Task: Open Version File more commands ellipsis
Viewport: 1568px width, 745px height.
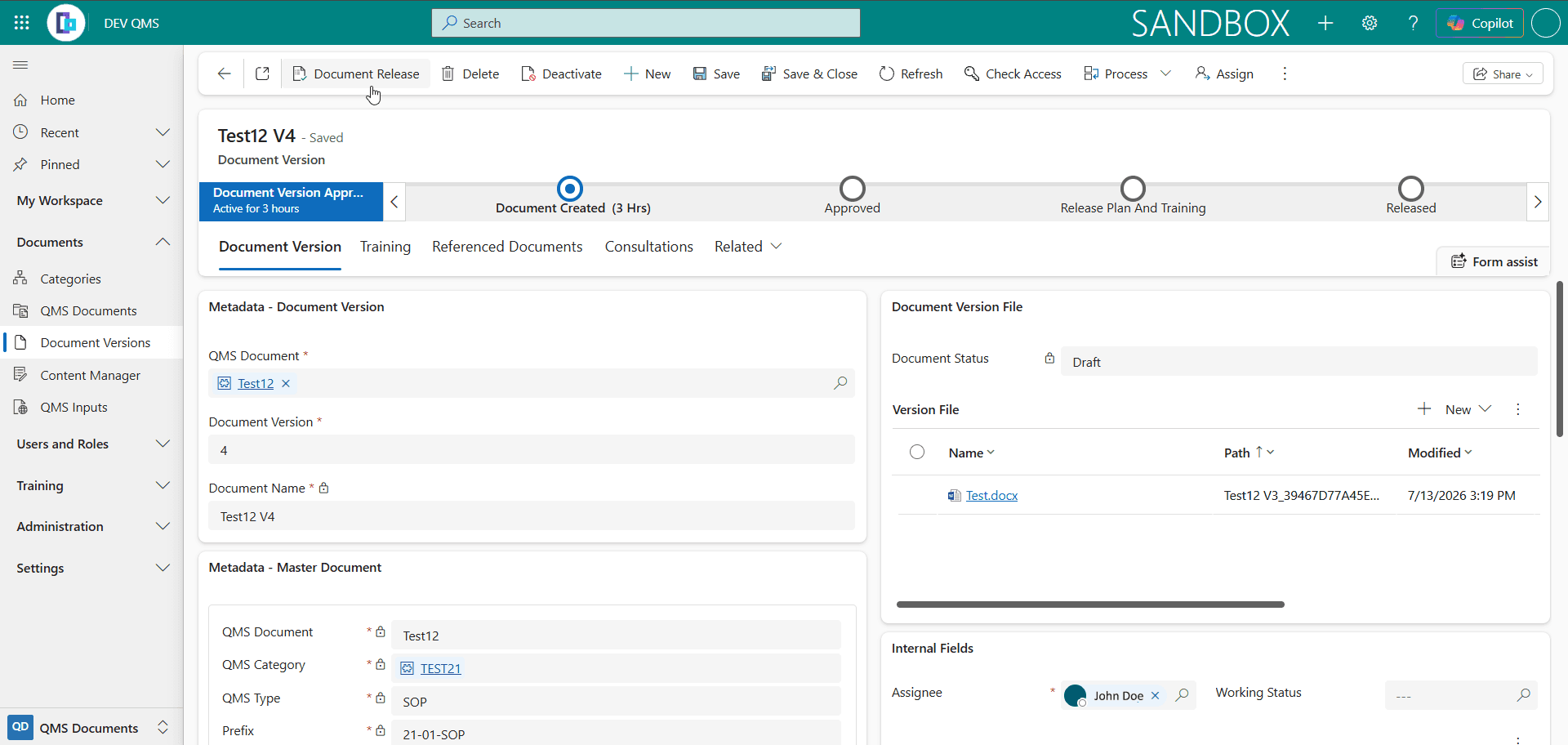Action: [x=1518, y=409]
